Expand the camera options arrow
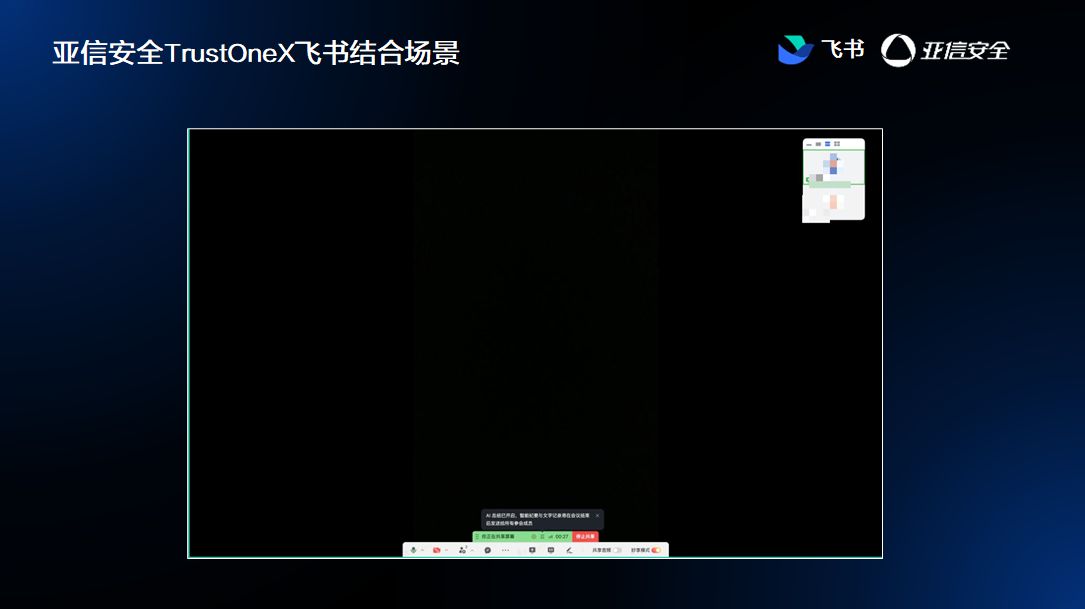 [x=446, y=550]
